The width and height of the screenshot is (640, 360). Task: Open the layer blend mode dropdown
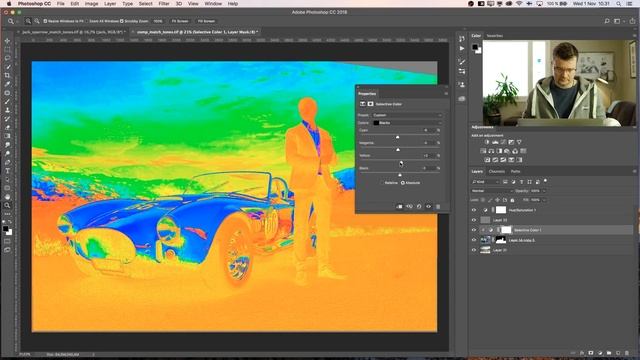[491, 191]
